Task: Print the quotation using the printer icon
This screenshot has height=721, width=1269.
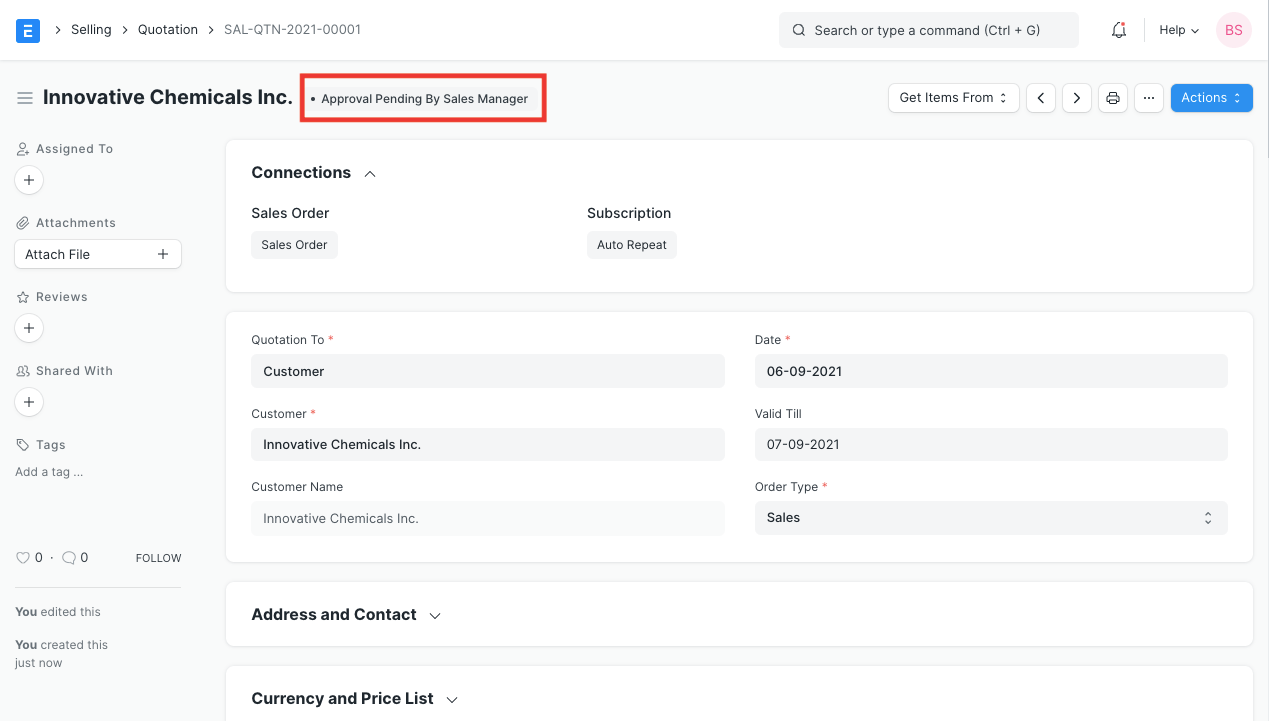Action: coord(1113,97)
